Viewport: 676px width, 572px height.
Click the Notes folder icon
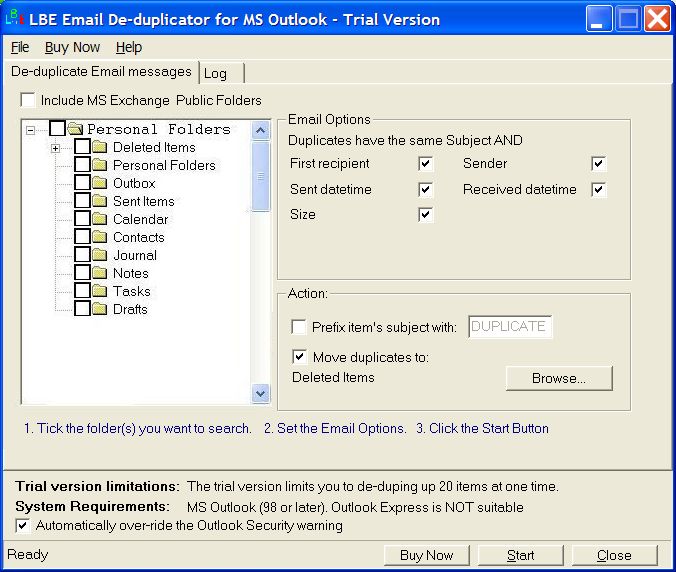pos(100,273)
